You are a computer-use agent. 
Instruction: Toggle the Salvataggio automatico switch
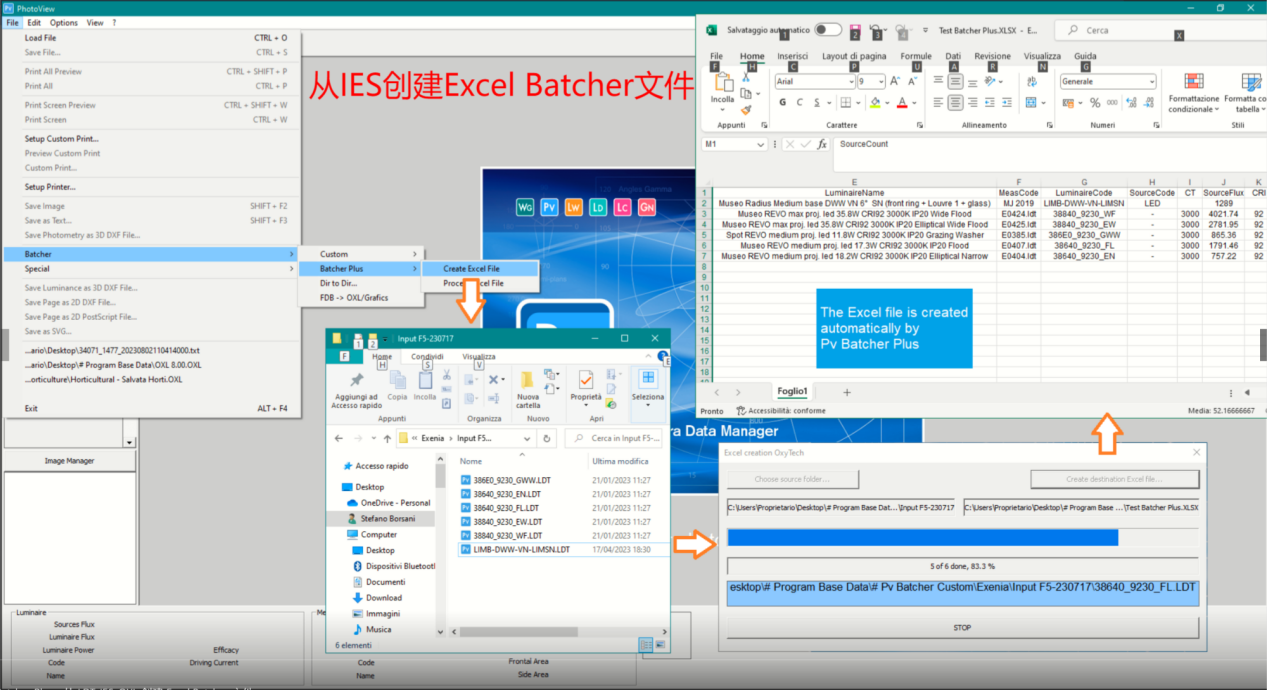pyautogui.click(x=828, y=30)
